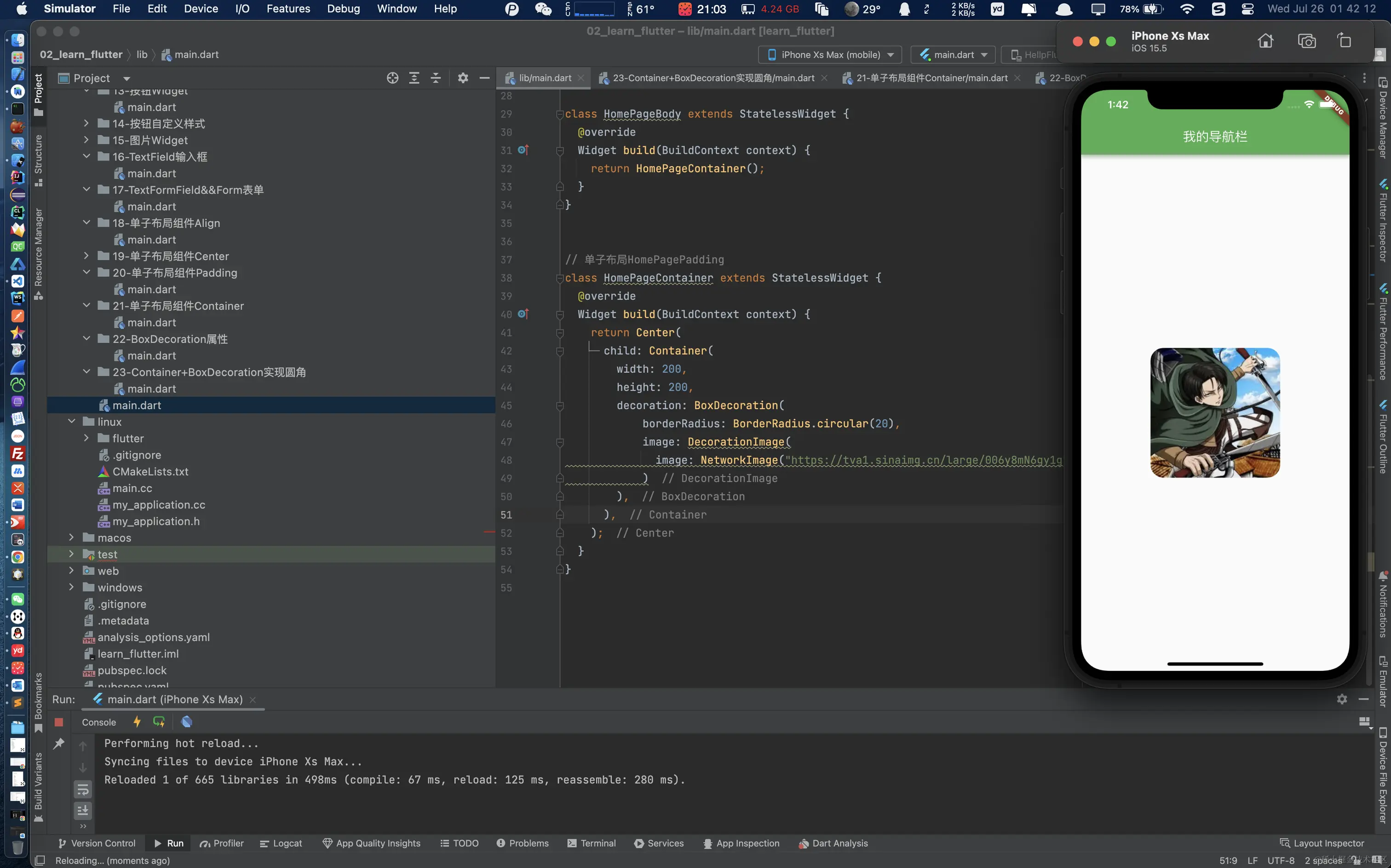Toggle the Flutter Outline side panel
The image size is (1391, 868).
pyautogui.click(x=1383, y=437)
